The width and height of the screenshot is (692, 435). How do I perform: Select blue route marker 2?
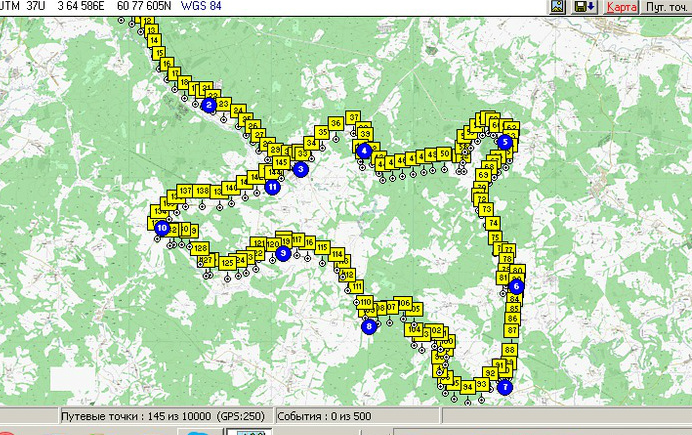click(209, 105)
